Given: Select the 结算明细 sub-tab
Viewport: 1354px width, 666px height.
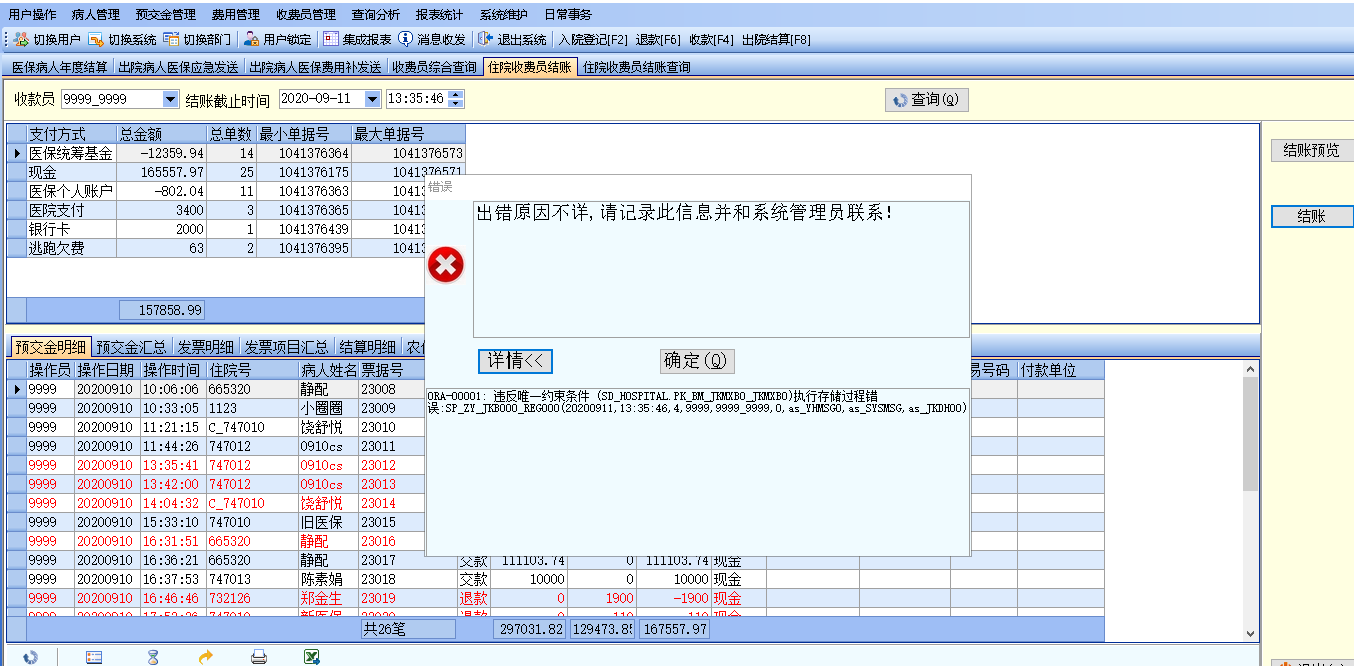Looking at the screenshot, I should (x=367, y=347).
